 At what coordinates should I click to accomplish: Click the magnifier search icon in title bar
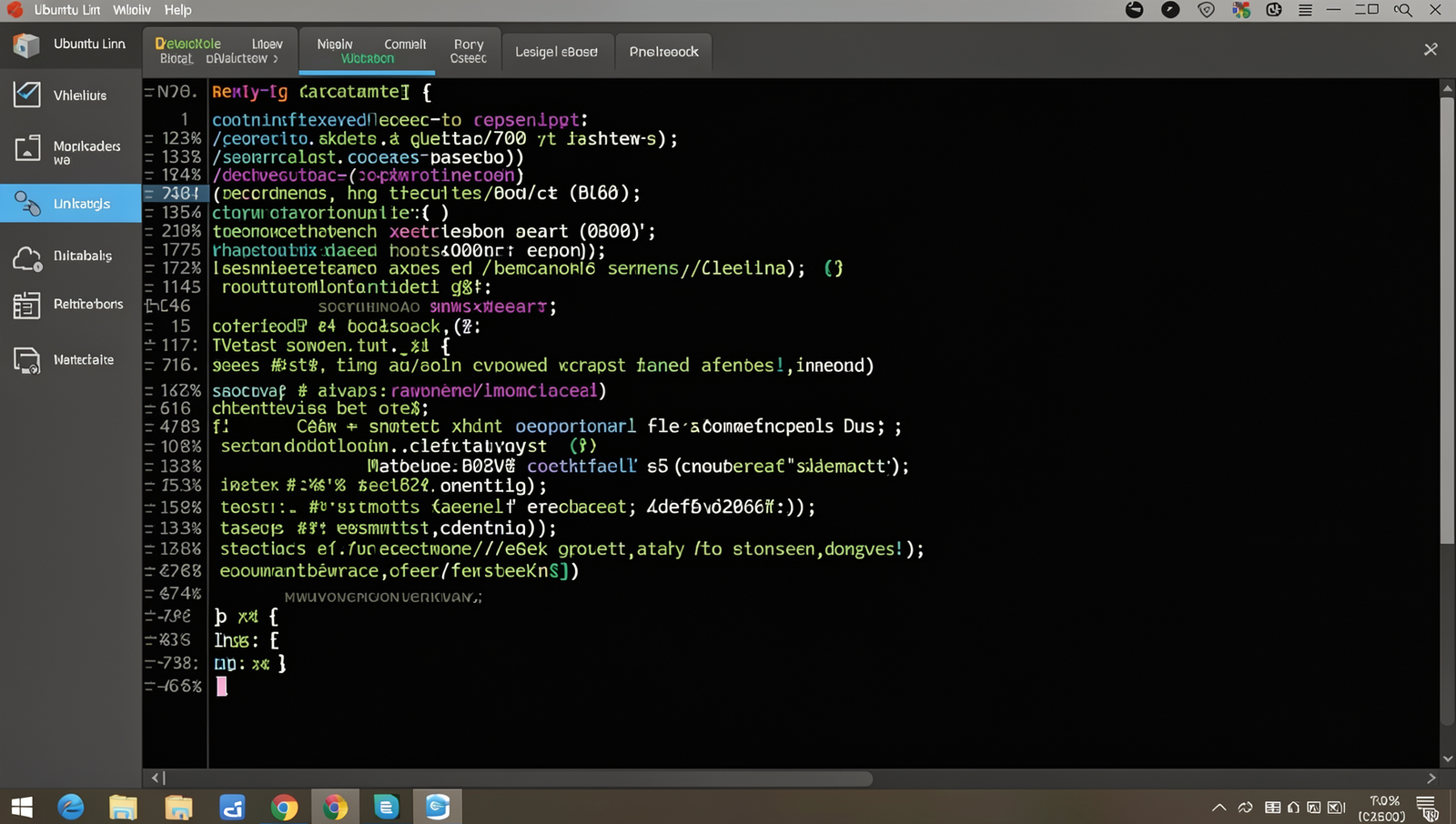tap(1403, 10)
